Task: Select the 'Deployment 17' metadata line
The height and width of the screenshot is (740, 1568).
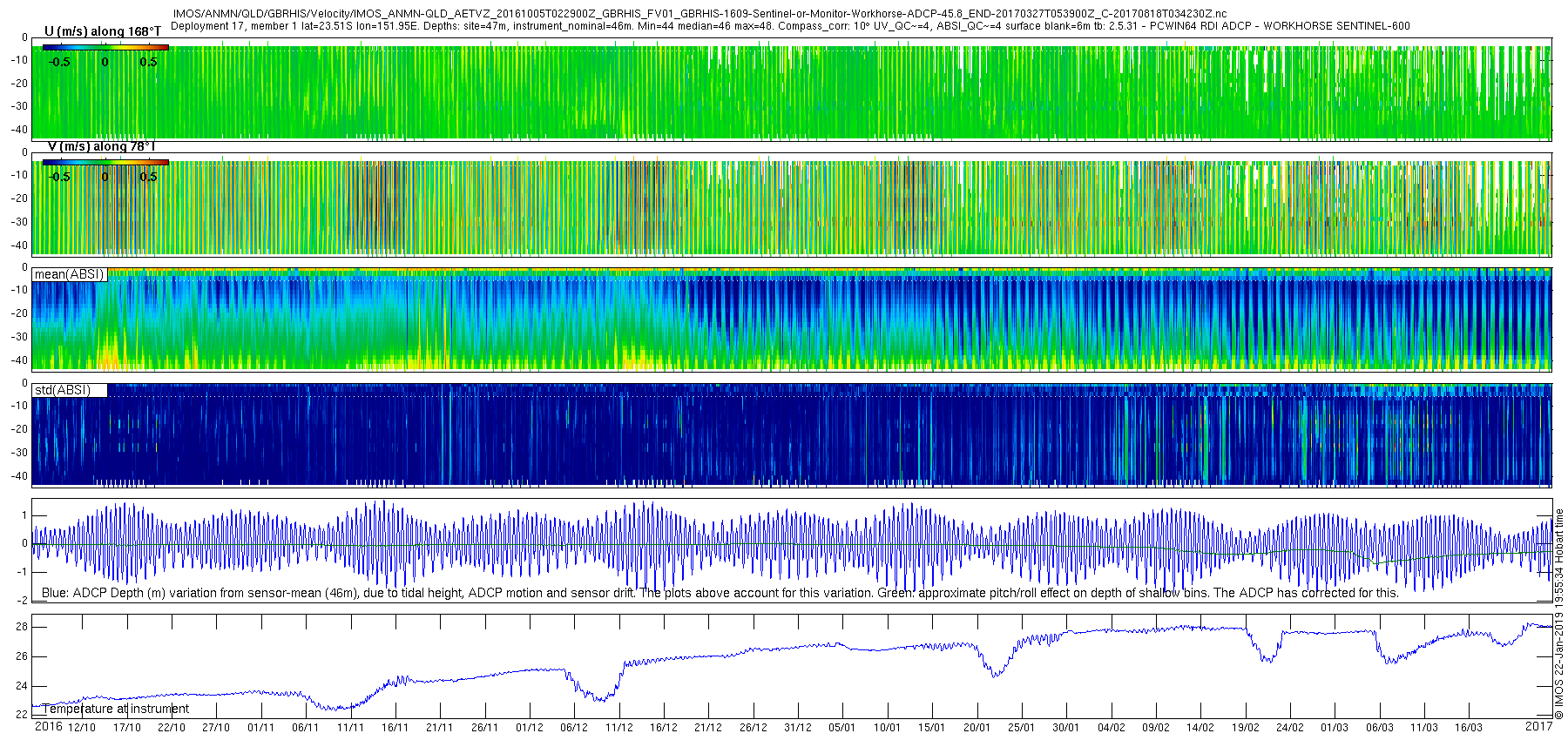Action: pyautogui.click(x=790, y=26)
